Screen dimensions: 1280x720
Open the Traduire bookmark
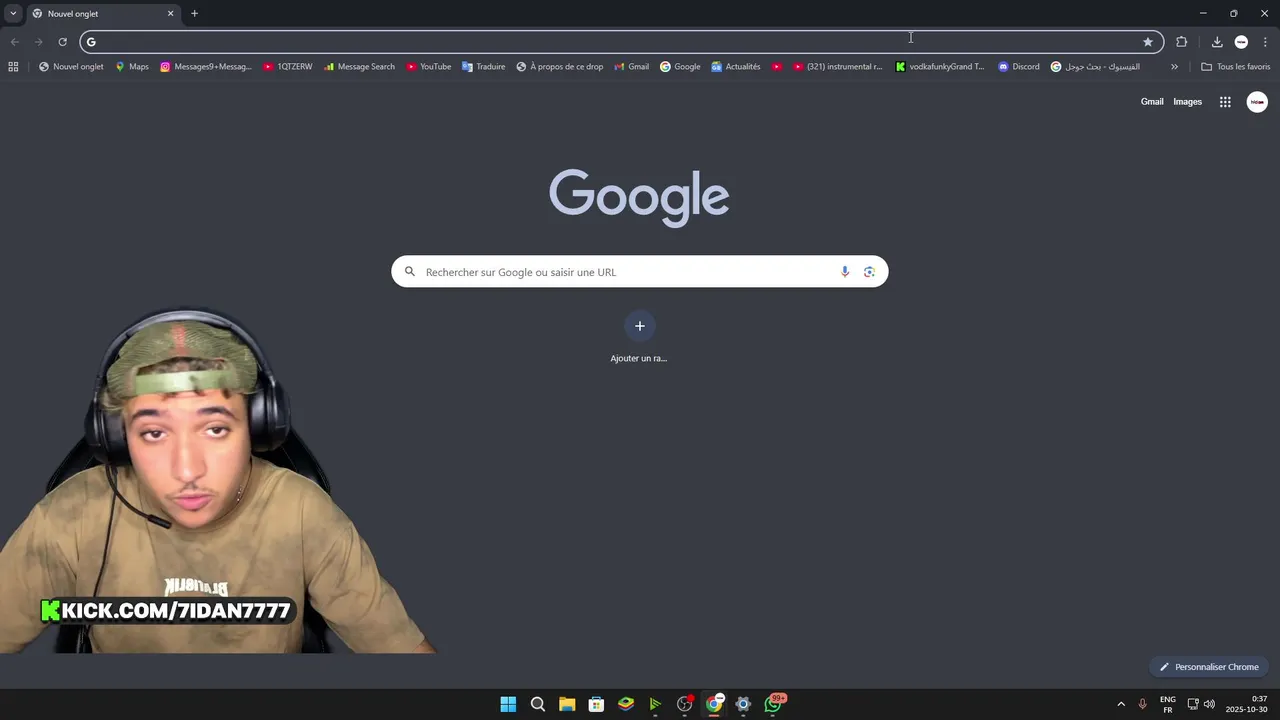(483, 67)
